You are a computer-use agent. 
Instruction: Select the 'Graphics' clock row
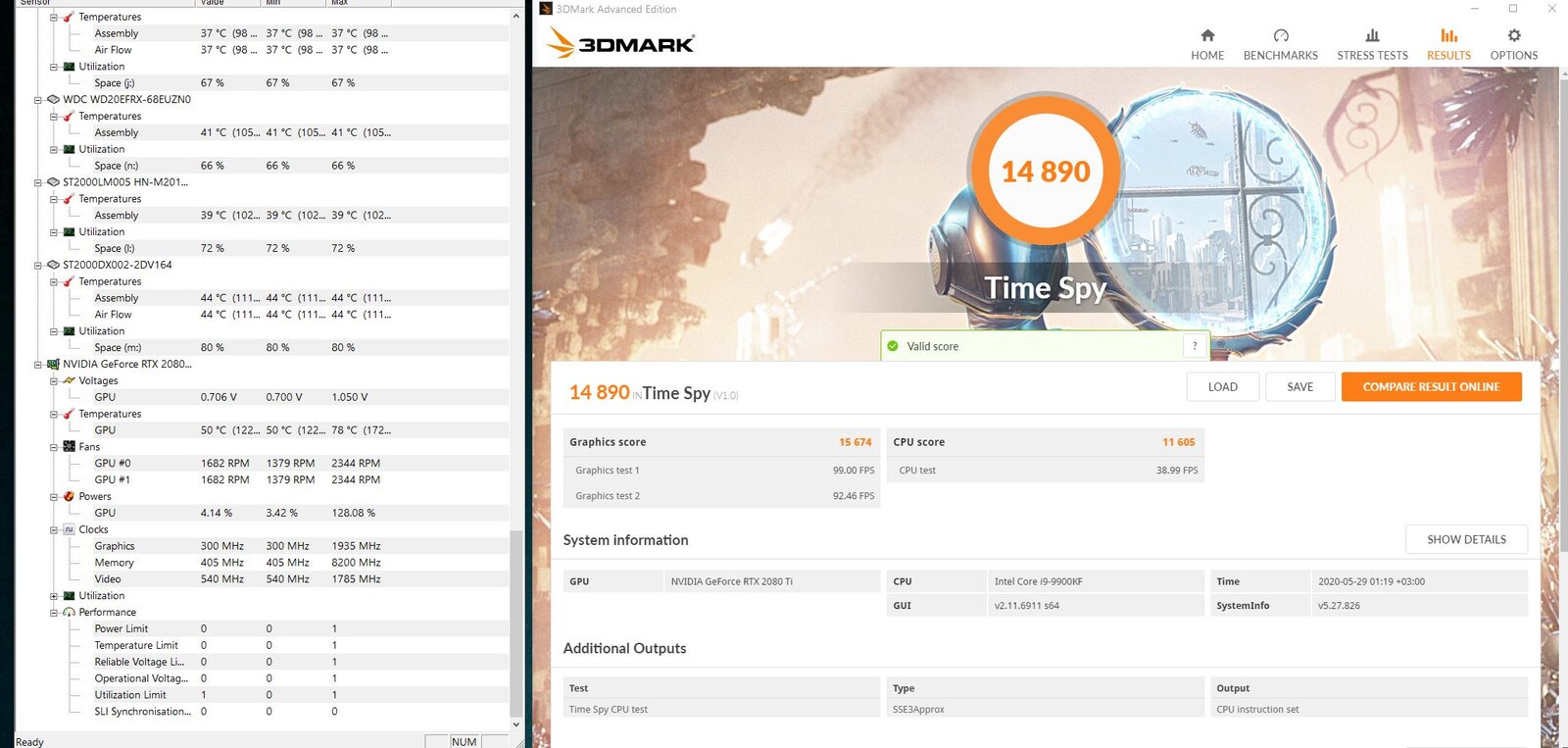262,546
